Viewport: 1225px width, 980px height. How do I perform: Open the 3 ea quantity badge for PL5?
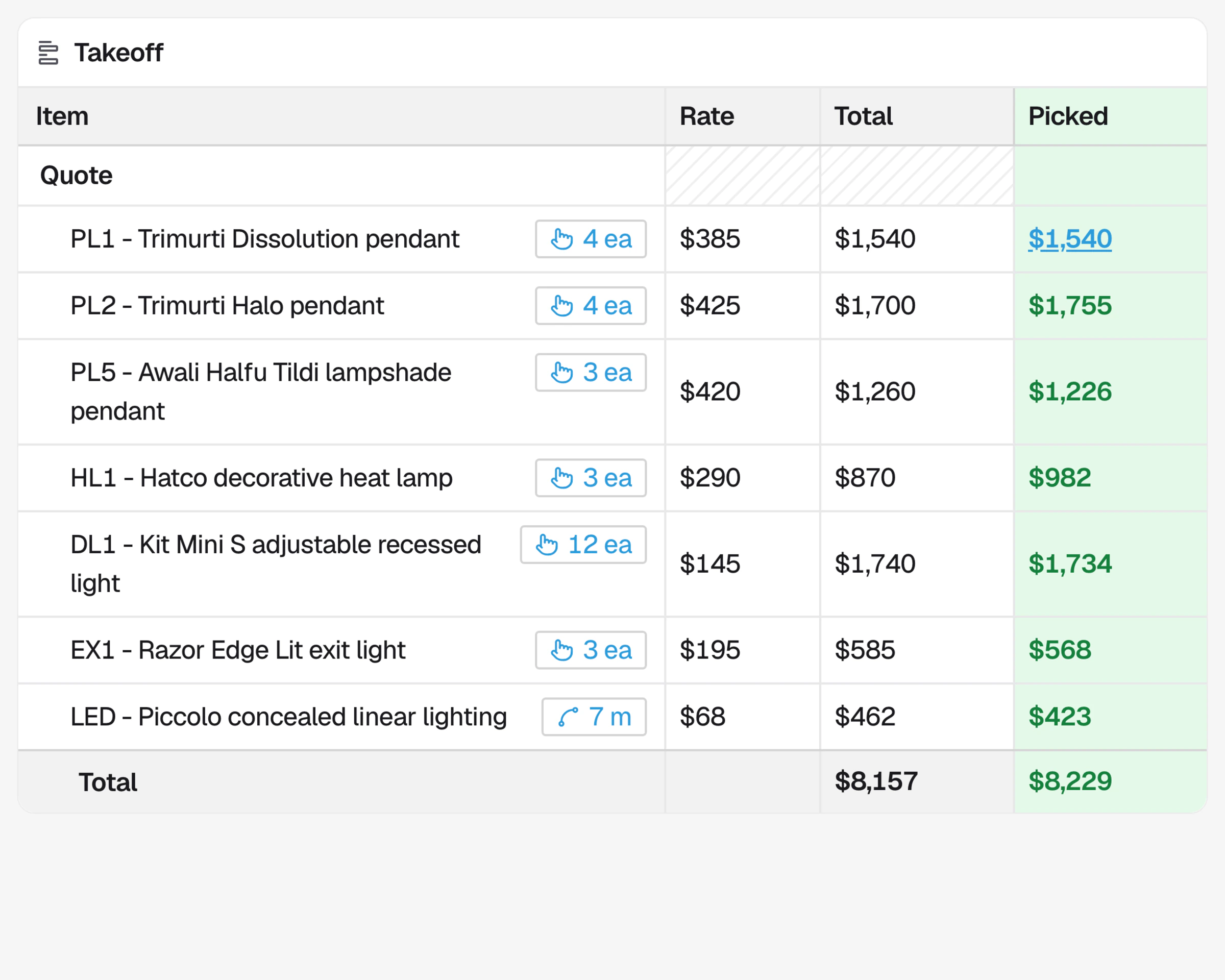(591, 373)
